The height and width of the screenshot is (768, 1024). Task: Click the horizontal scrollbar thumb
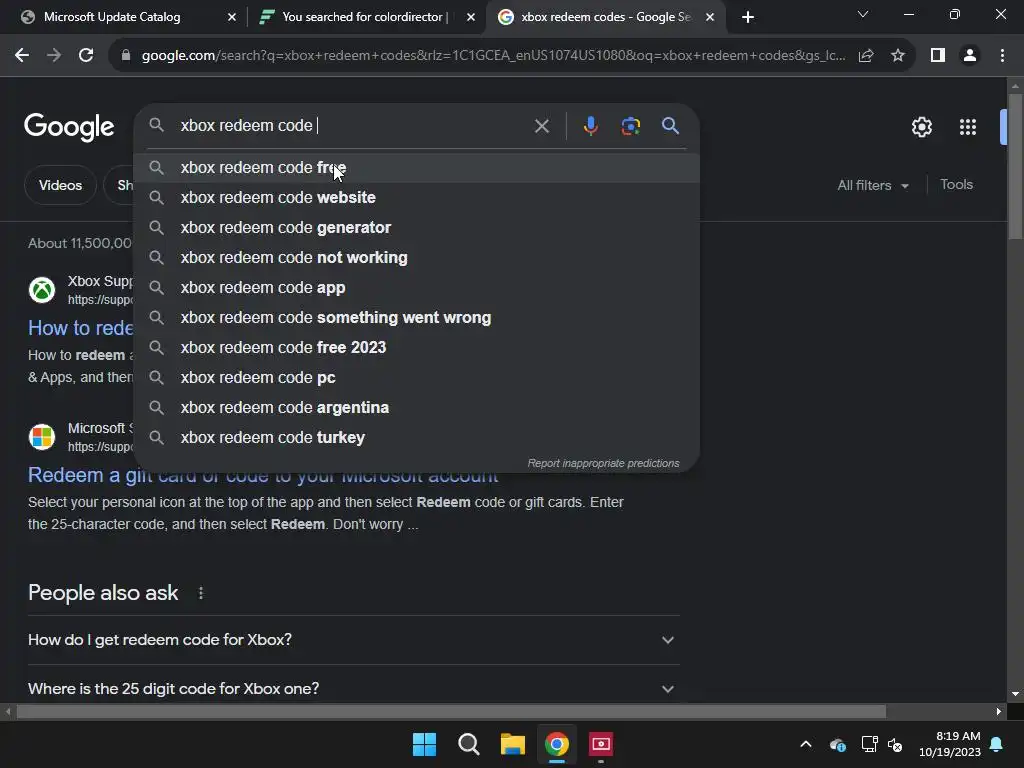pos(451,711)
